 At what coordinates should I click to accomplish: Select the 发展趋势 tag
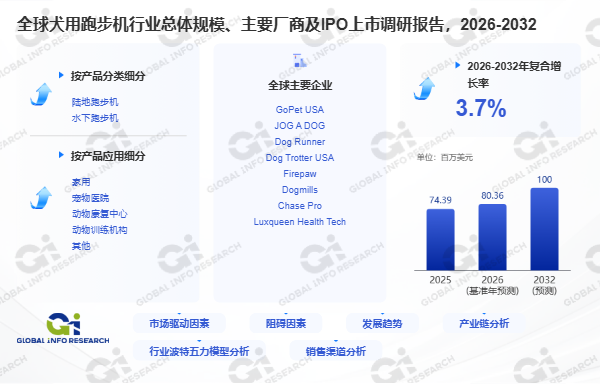click(382, 324)
